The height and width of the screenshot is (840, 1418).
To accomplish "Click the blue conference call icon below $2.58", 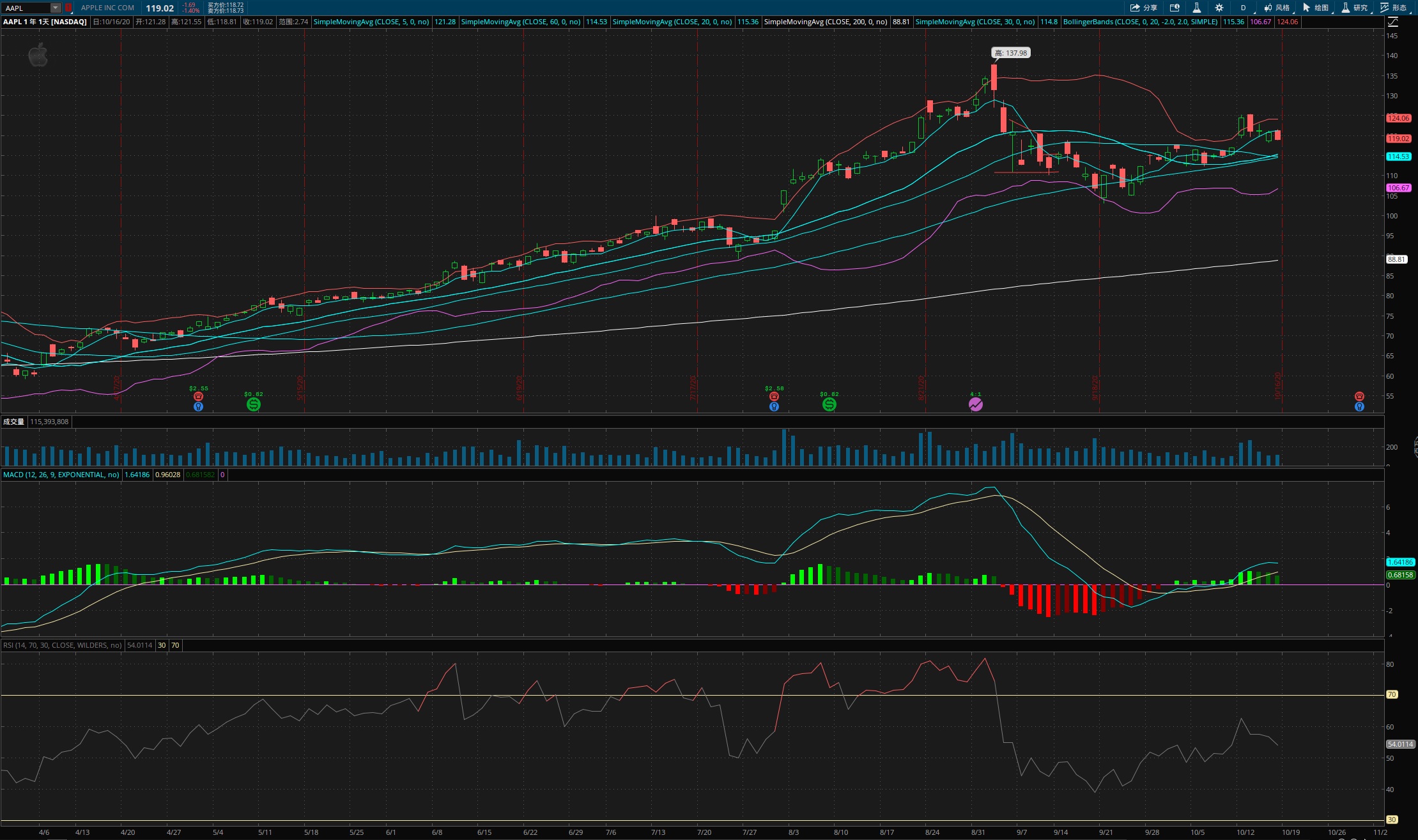I will [774, 406].
